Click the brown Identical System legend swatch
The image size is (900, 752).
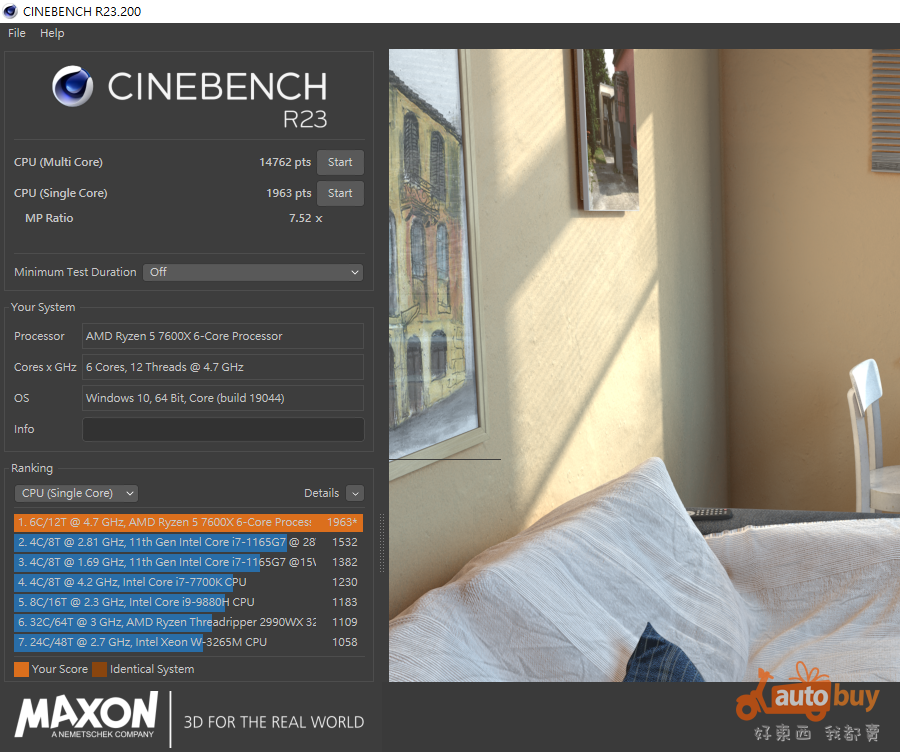(99, 669)
